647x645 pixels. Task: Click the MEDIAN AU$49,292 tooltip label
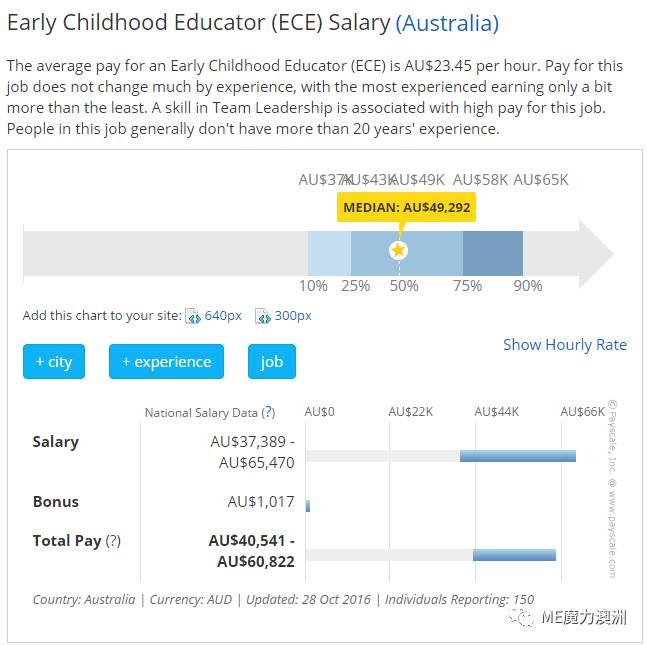pyautogui.click(x=406, y=207)
